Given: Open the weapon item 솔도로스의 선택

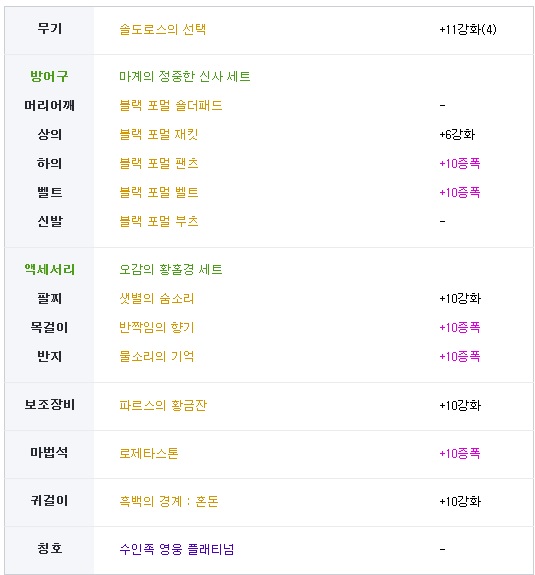Looking at the screenshot, I should coord(162,29).
